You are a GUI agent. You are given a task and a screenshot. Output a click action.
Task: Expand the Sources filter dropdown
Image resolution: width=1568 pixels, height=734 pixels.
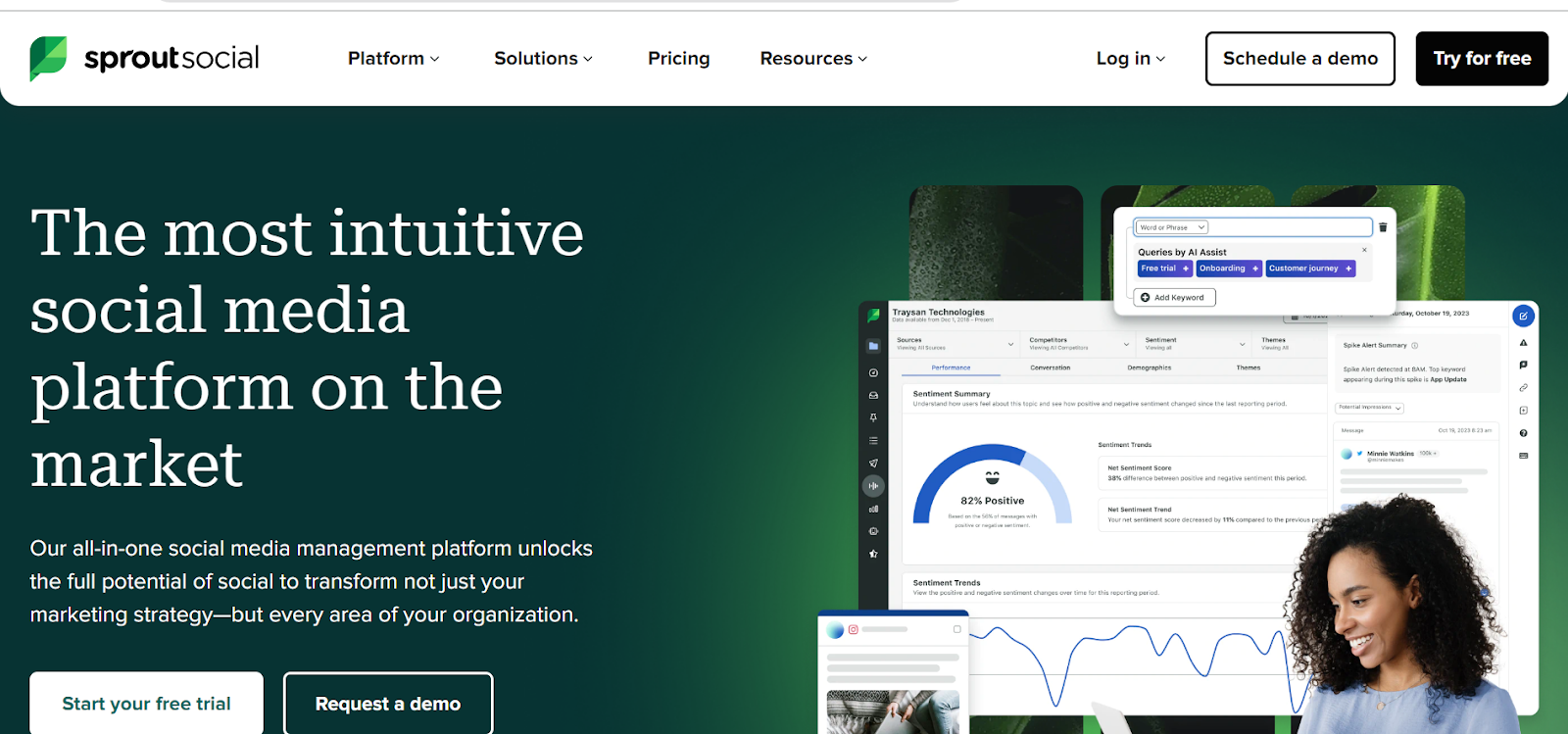click(955, 344)
